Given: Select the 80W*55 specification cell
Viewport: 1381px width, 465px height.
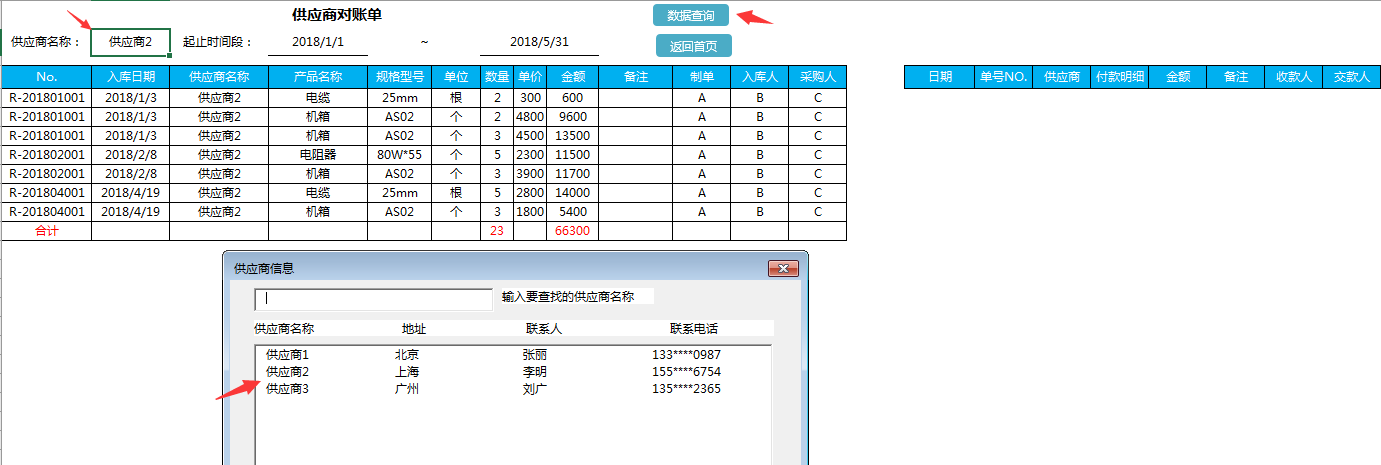Looking at the screenshot, I should pos(400,155).
